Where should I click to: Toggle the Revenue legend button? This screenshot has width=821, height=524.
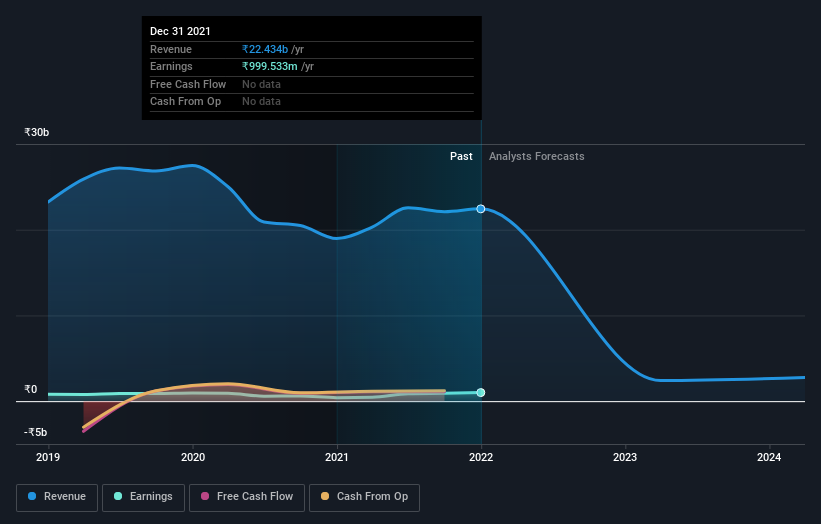coord(57,497)
